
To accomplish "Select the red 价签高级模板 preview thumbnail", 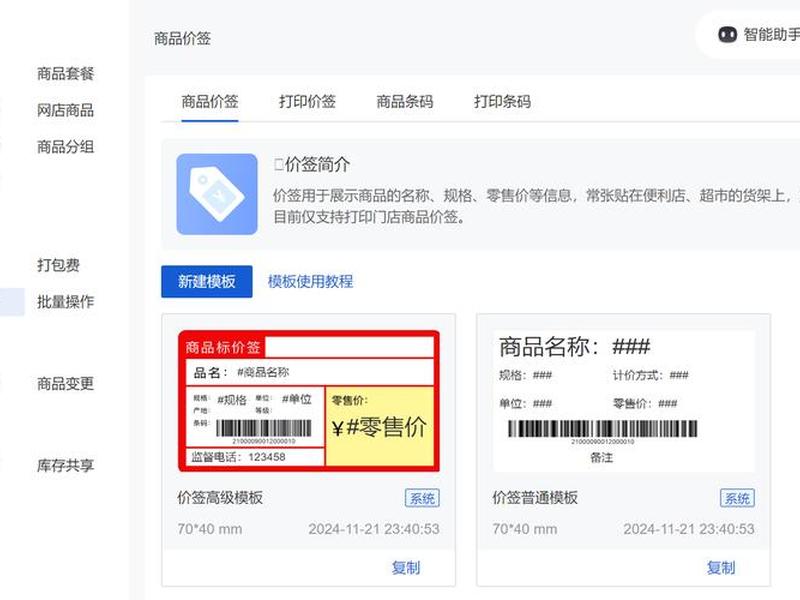I will click(x=309, y=401).
